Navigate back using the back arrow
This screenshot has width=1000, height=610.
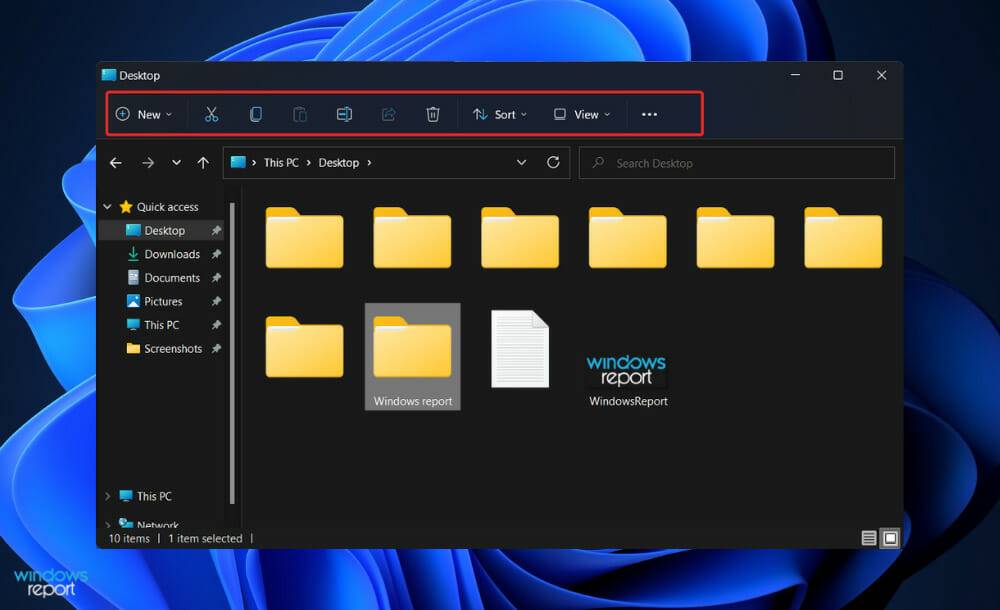115,162
